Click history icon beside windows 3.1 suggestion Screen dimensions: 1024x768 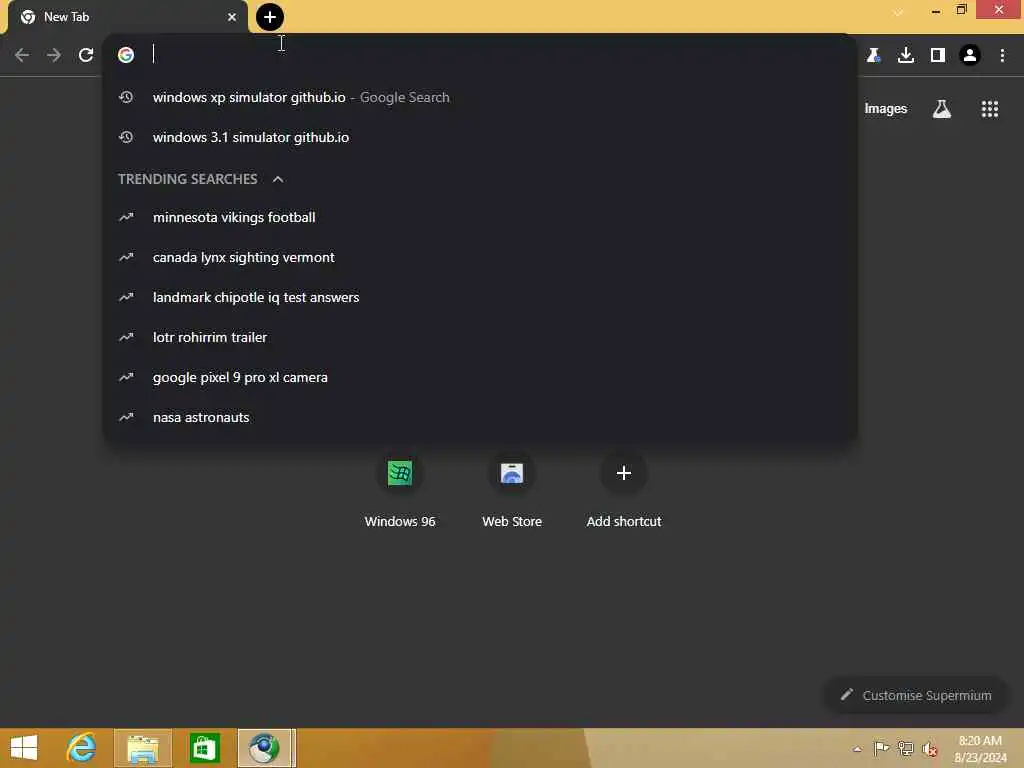pyautogui.click(x=126, y=137)
